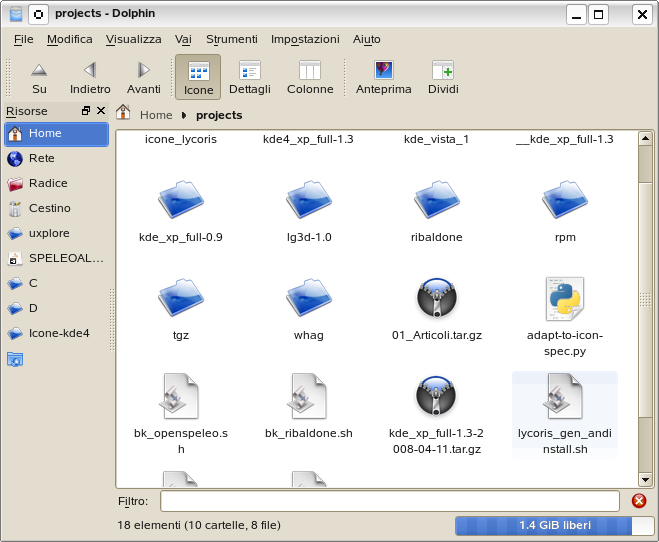
Task: Select whag folder
Action: point(309,310)
